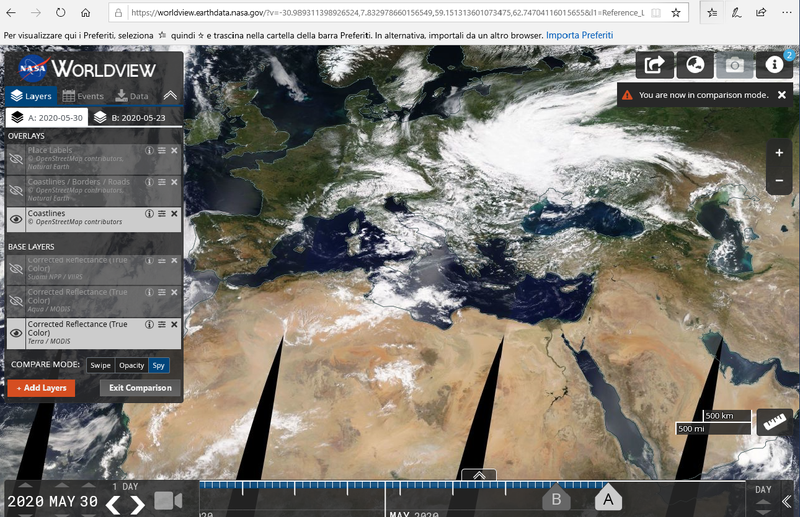The height and width of the screenshot is (517, 800).
Task: Remove the Aqua / MODIS layer
Action: pyautogui.click(x=174, y=292)
